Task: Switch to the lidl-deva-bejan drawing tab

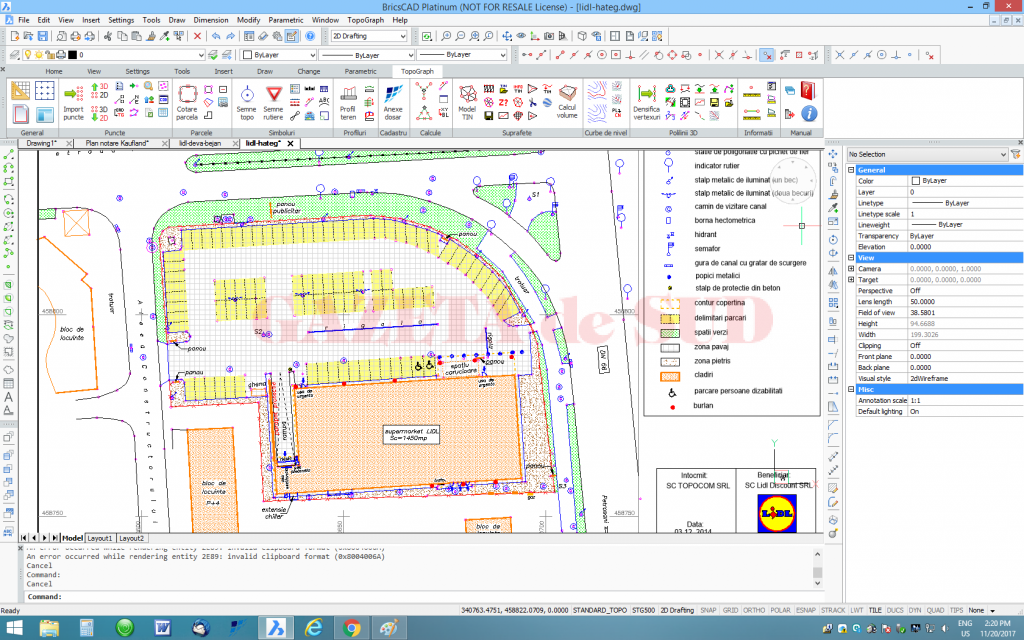Action: 200,143
